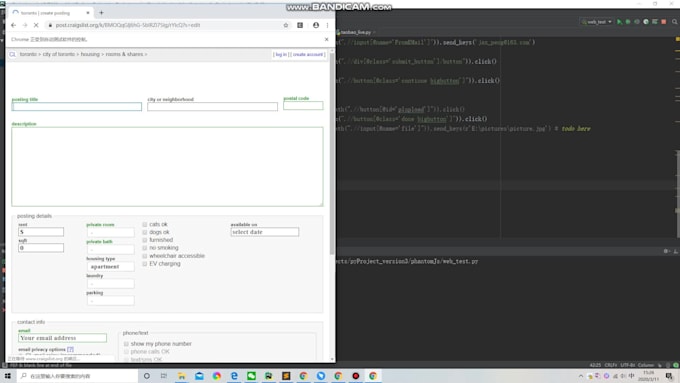Image resolution: width=680 pixels, height=383 pixels.
Task: Click the 'Your email address' field
Action: pyautogui.click(x=62, y=338)
